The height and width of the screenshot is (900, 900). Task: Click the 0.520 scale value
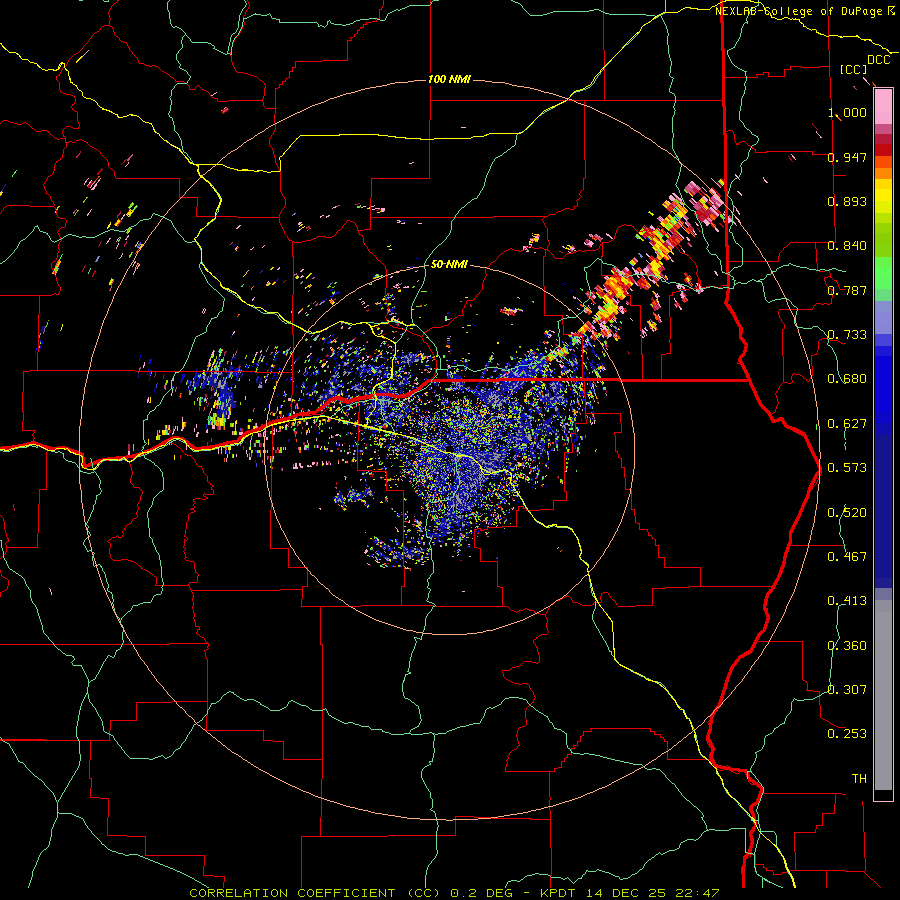[847, 513]
